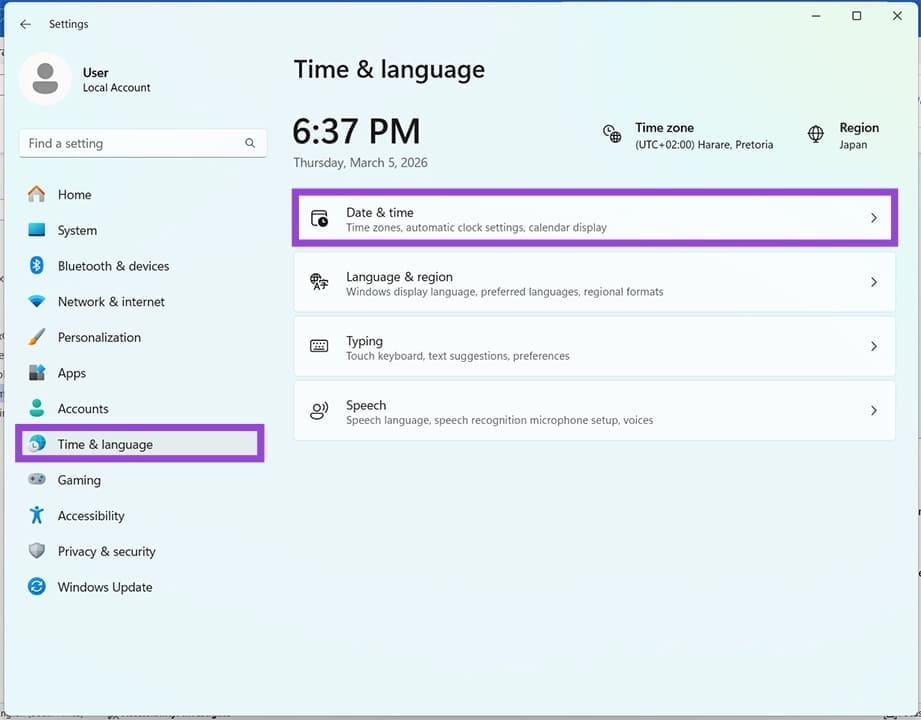Click the Speech microphone icon

tap(317, 410)
